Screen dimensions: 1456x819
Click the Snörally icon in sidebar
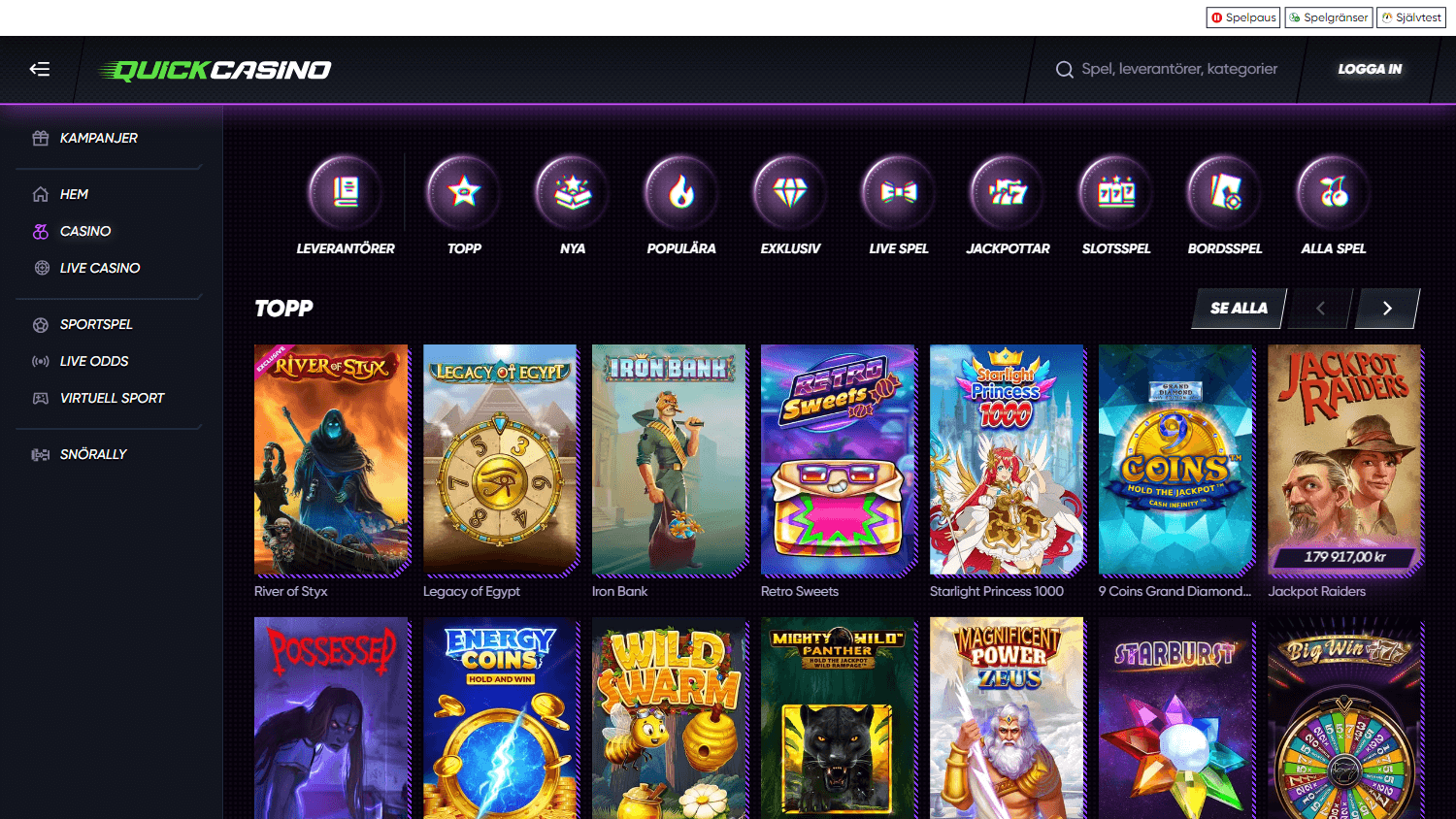[x=41, y=454]
